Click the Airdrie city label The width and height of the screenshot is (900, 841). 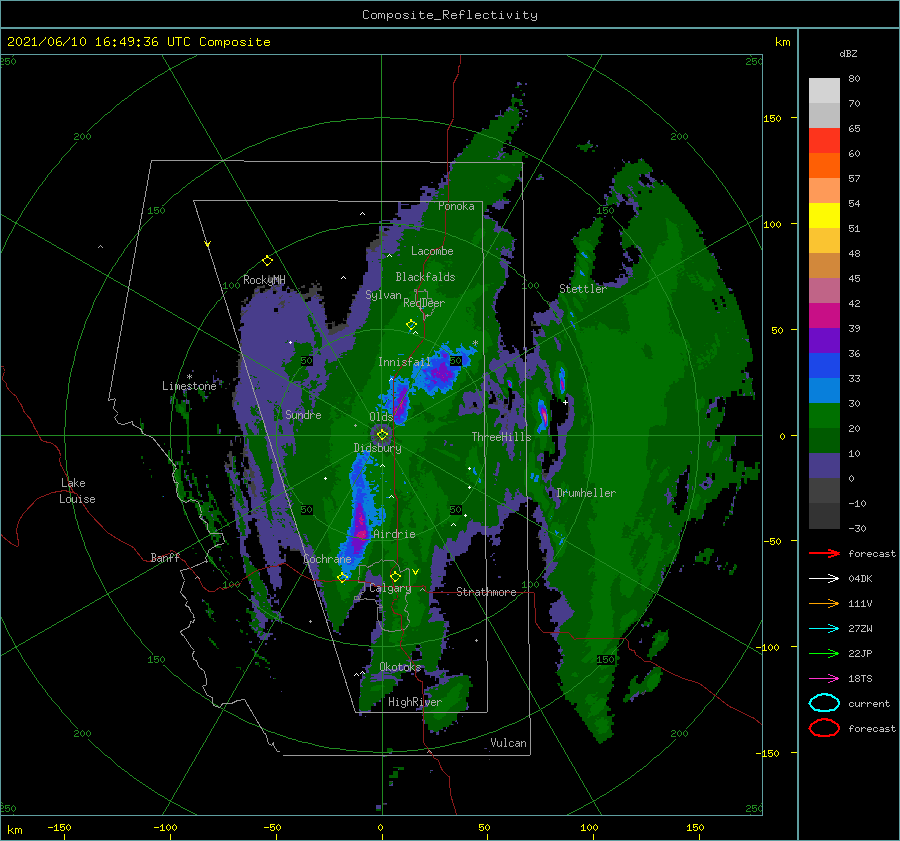click(x=394, y=534)
